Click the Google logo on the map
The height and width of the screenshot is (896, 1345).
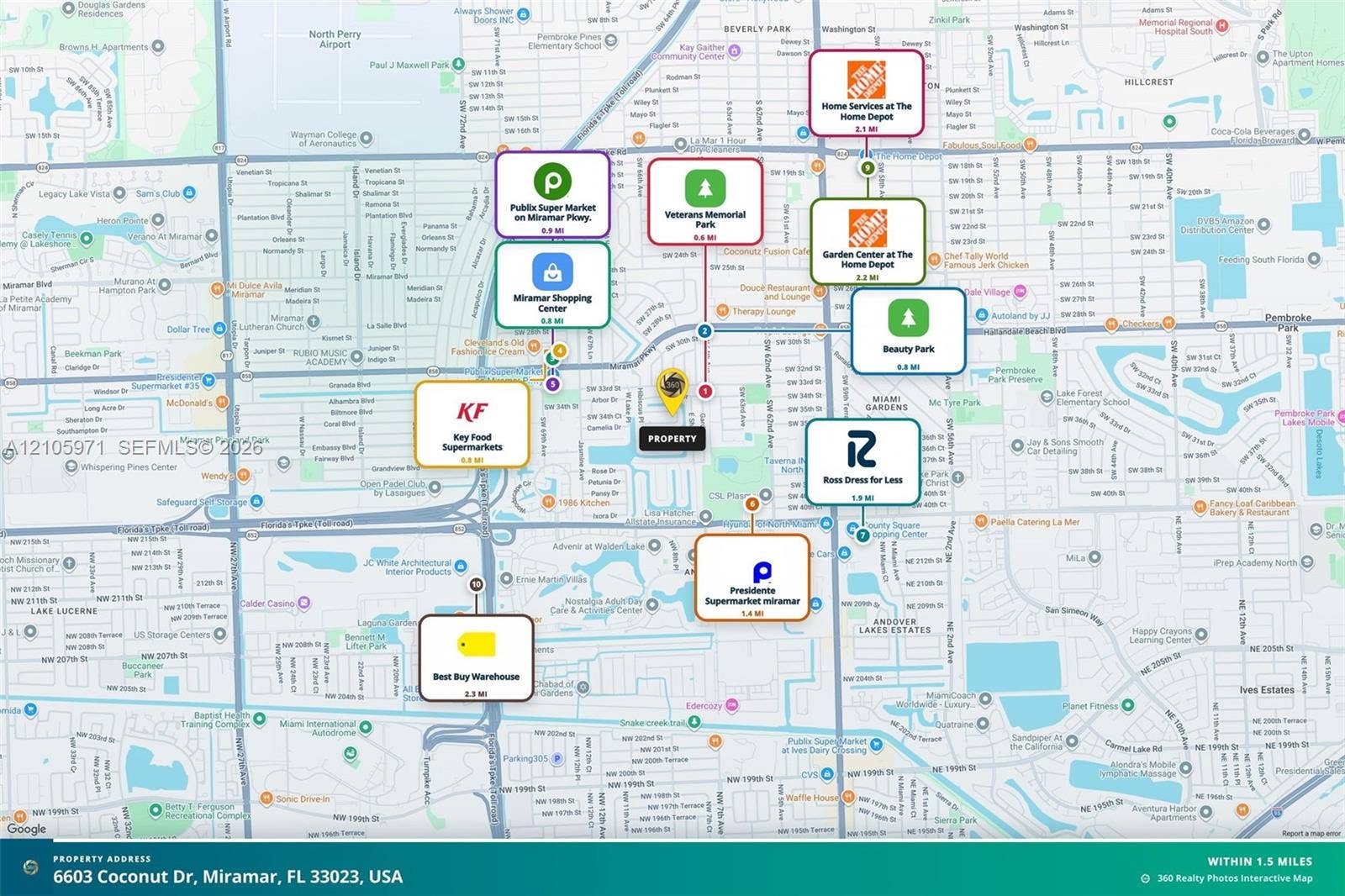(x=27, y=829)
